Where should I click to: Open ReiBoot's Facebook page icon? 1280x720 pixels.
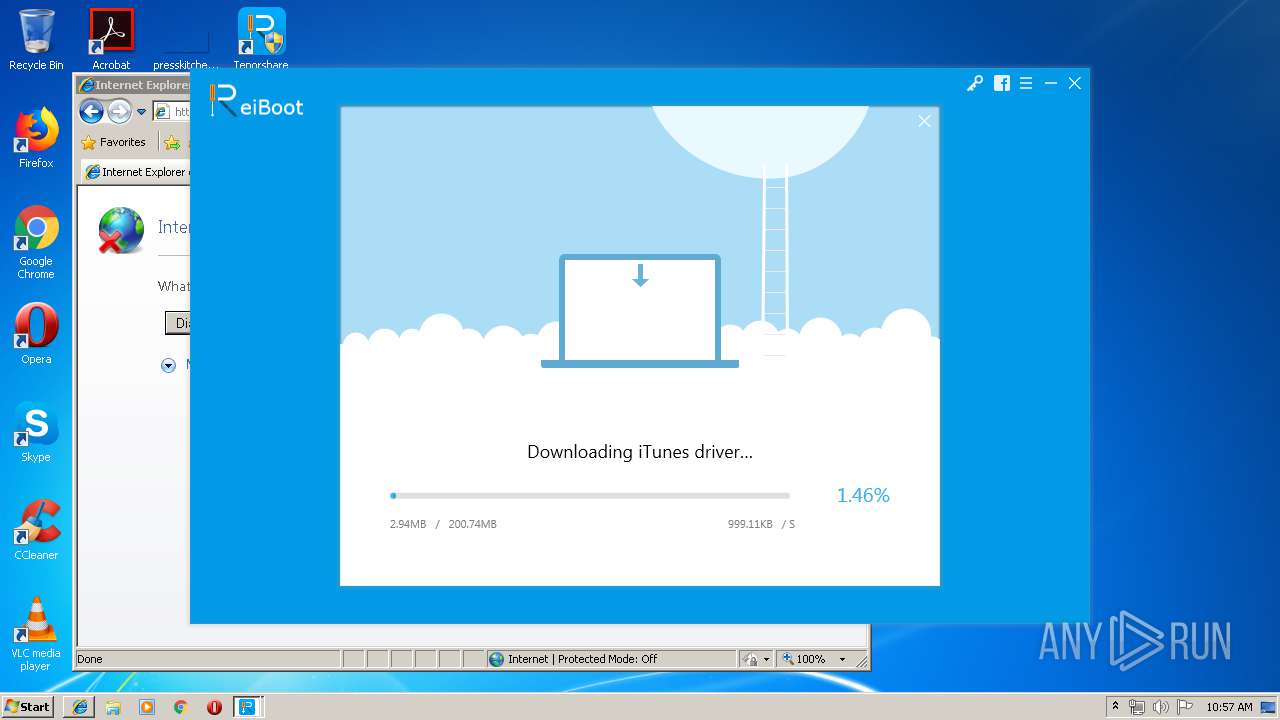(1001, 84)
